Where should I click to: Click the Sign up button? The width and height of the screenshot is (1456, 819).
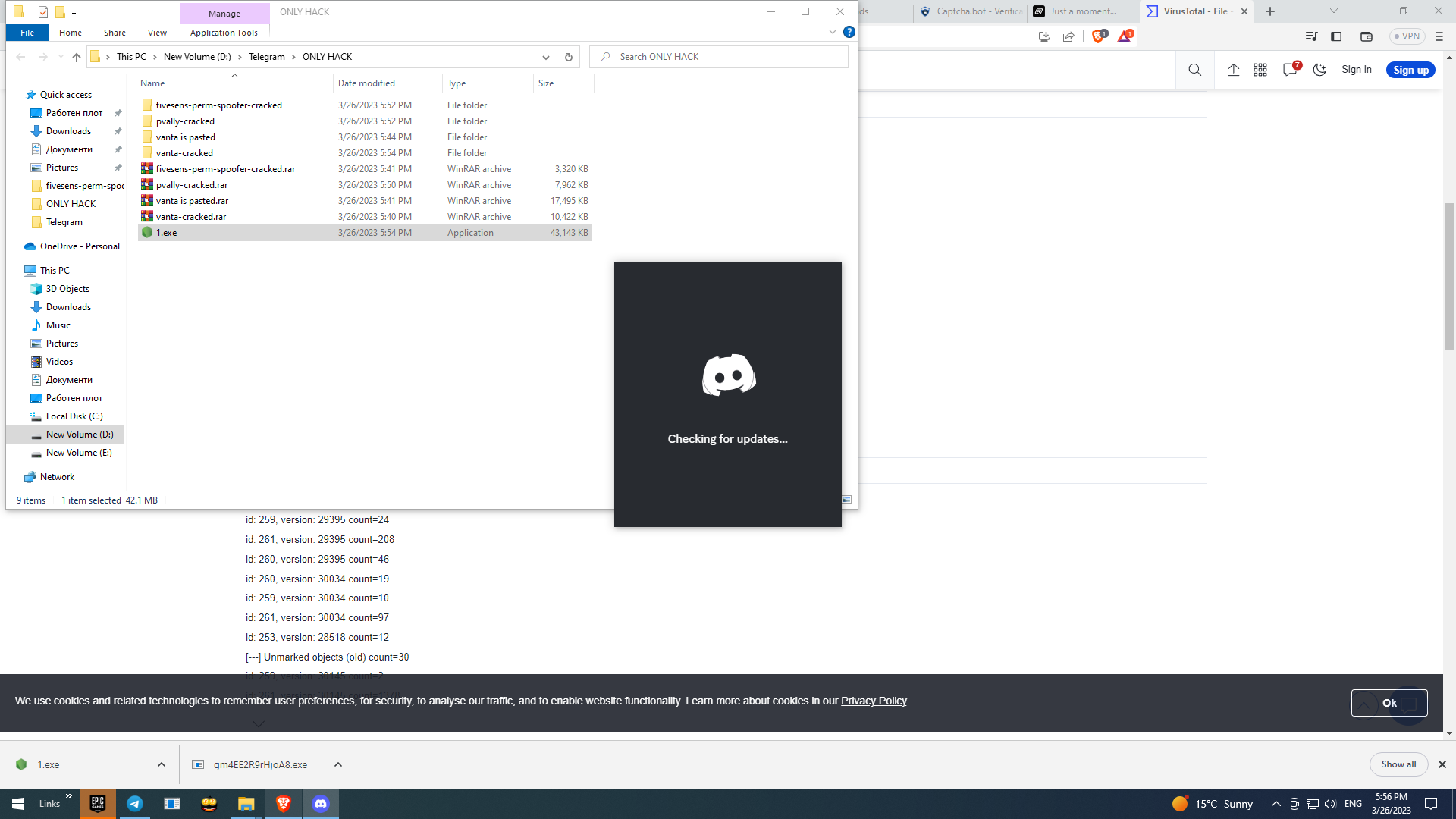(1410, 70)
